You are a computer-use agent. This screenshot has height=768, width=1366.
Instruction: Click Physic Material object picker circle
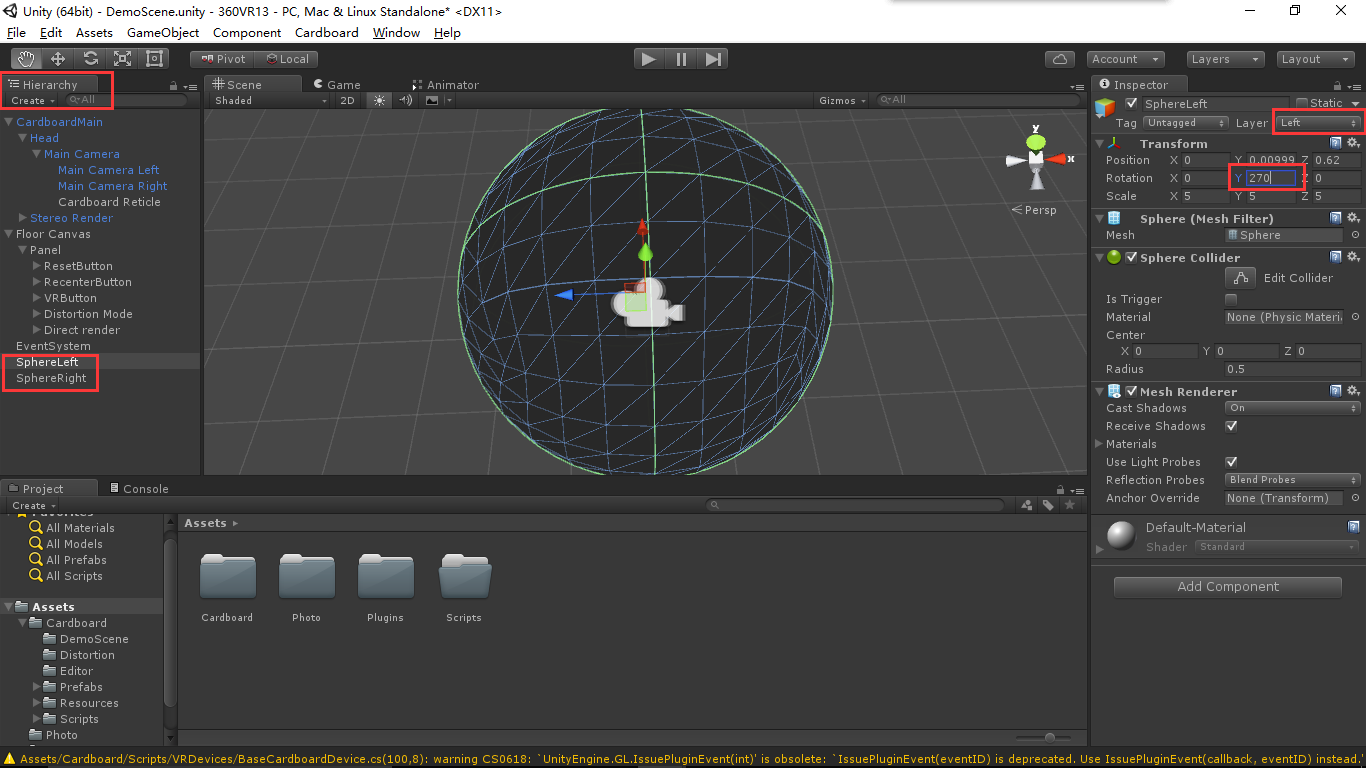pyautogui.click(x=1355, y=317)
